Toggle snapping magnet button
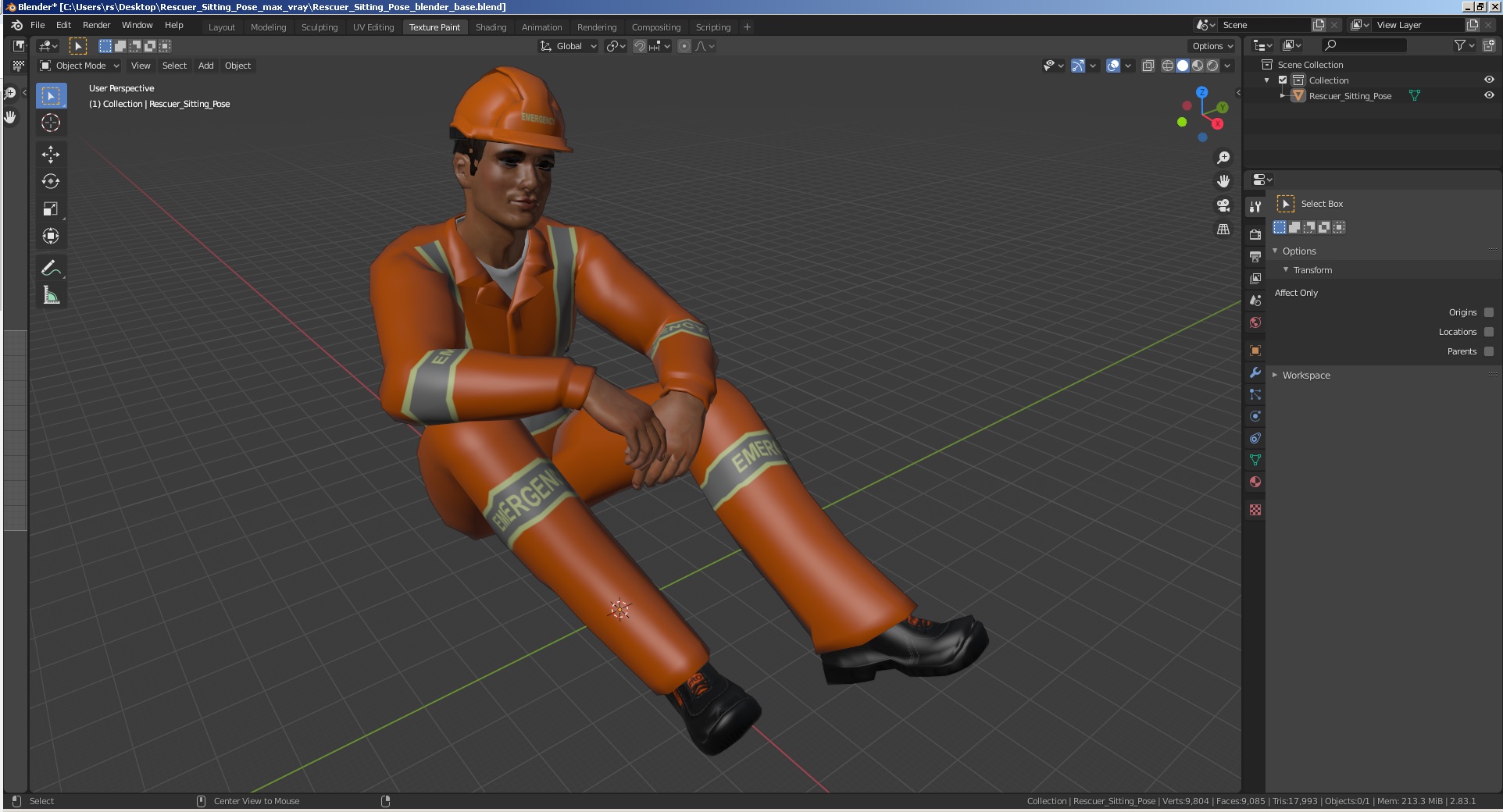Image resolution: width=1503 pixels, height=812 pixels. (x=639, y=46)
